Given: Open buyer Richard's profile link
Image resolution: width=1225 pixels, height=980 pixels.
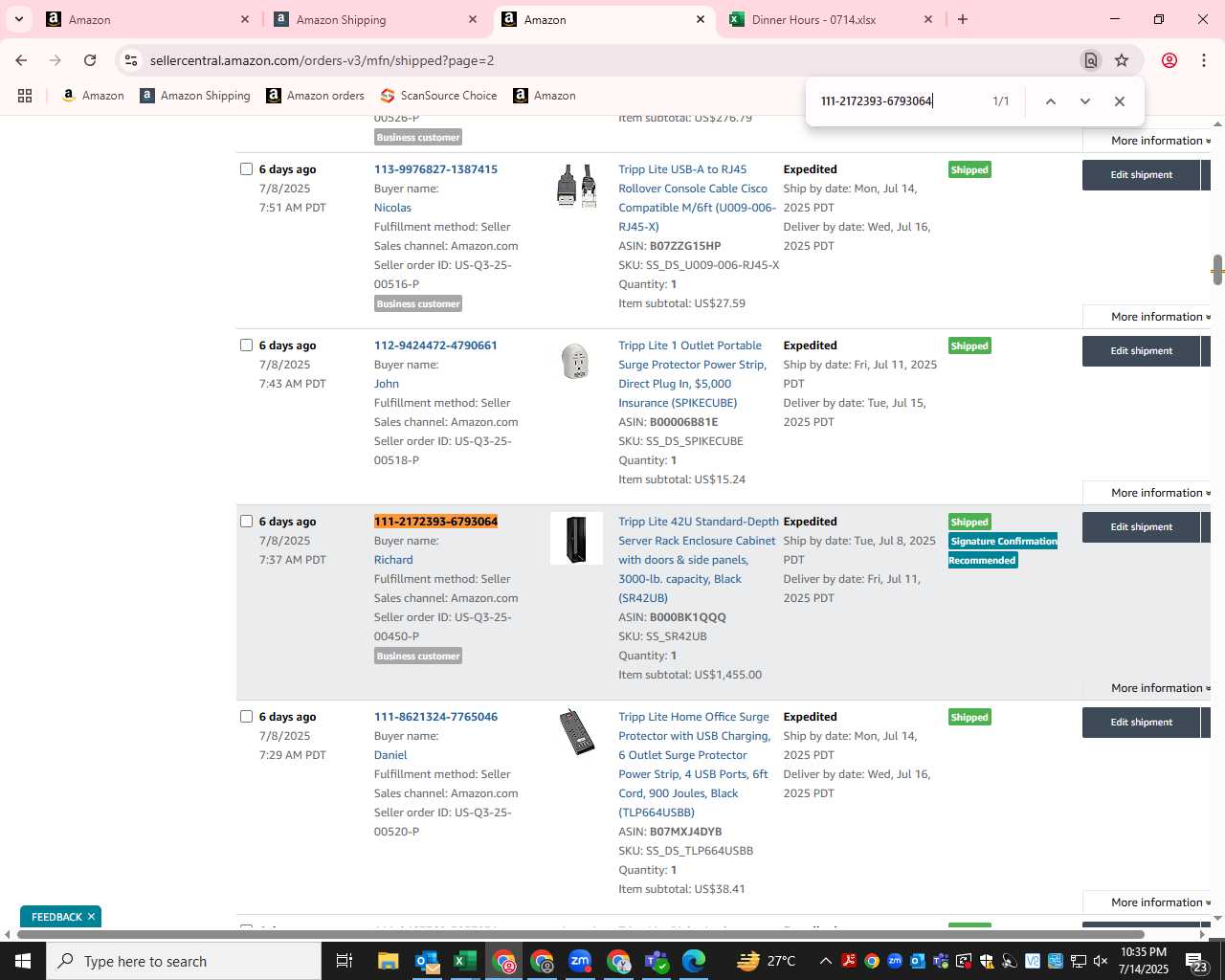Looking at the screenshot, I should [393, 560].
